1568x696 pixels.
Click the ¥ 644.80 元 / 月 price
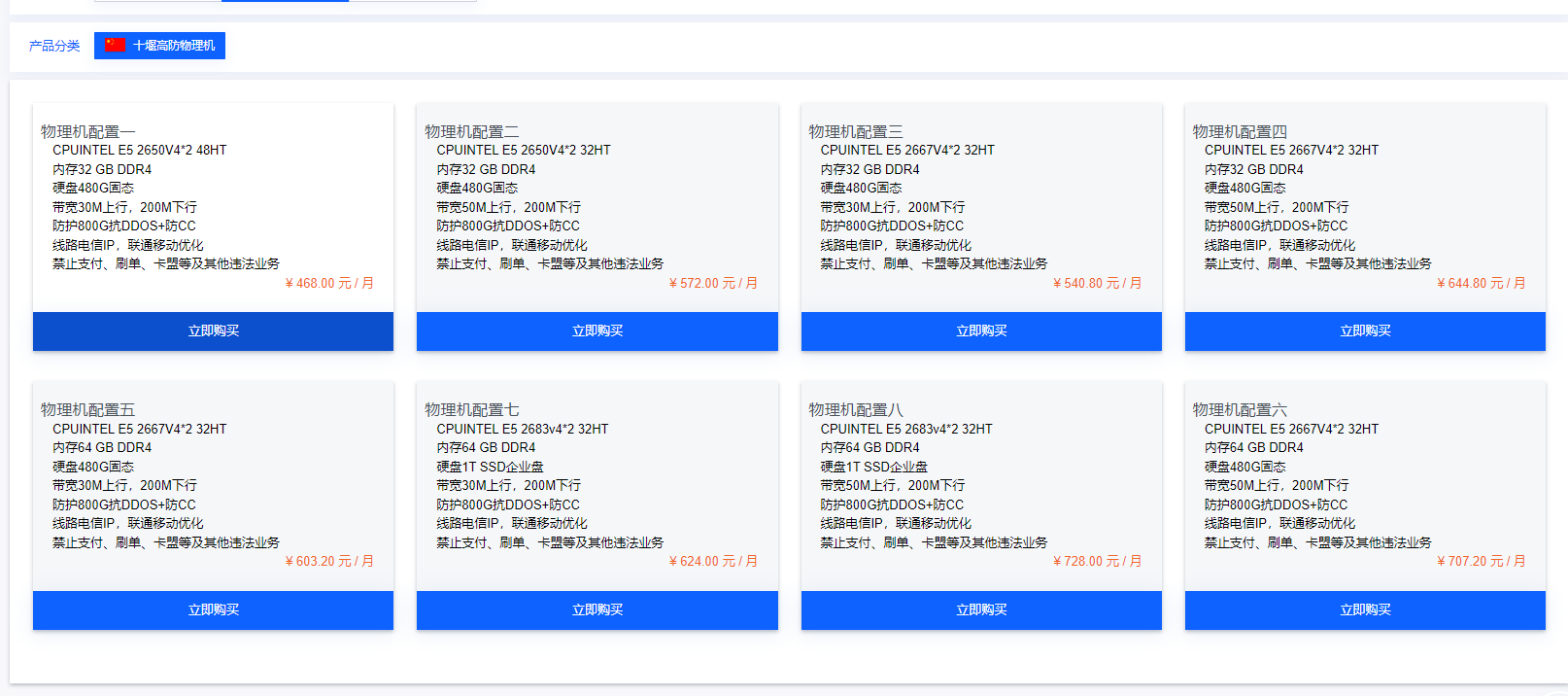[1481, 283]
